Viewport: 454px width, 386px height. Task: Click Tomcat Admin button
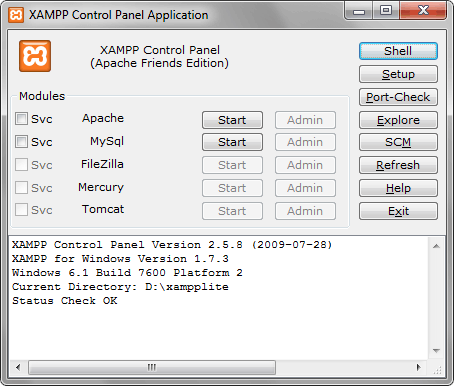305,211
